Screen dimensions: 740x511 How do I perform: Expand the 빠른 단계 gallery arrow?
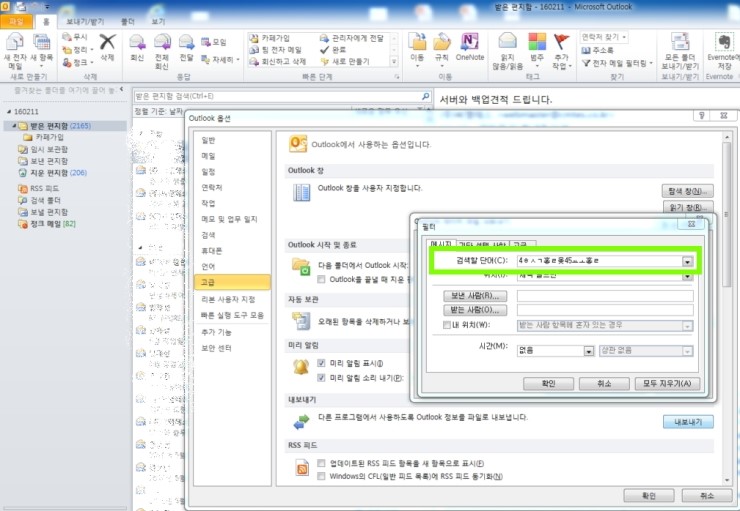395,61
